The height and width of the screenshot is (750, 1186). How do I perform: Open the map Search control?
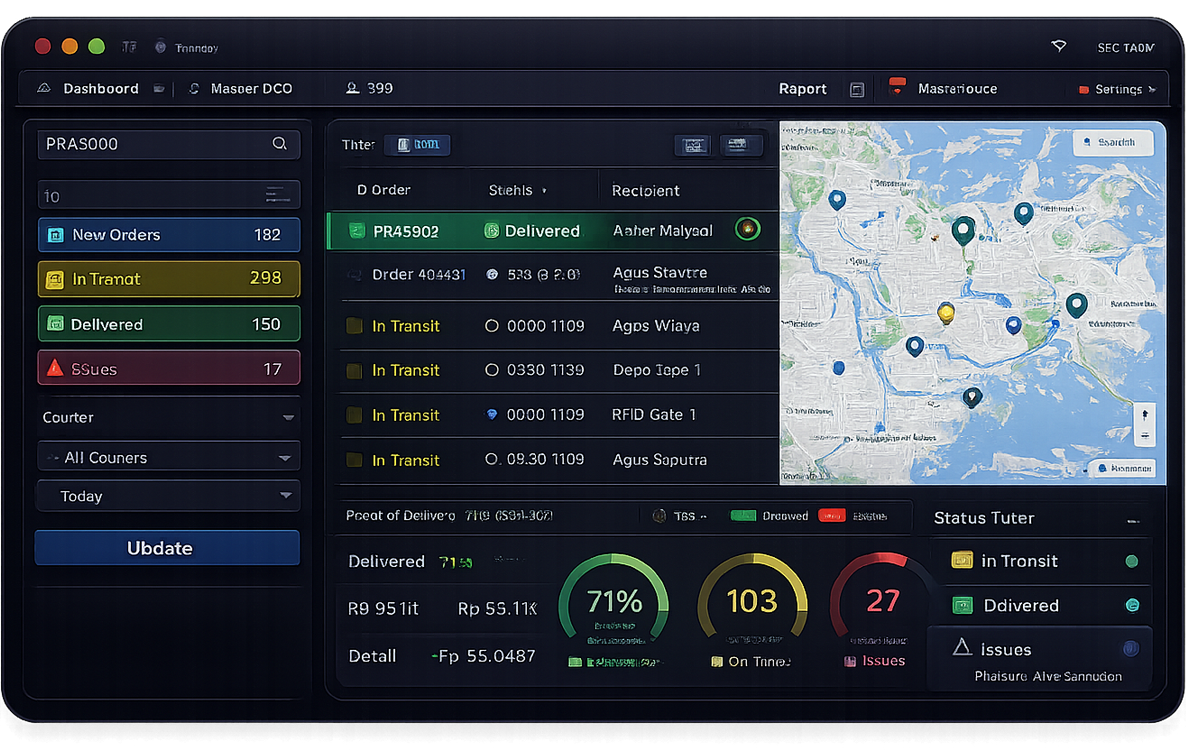(x=1113, y=142)
